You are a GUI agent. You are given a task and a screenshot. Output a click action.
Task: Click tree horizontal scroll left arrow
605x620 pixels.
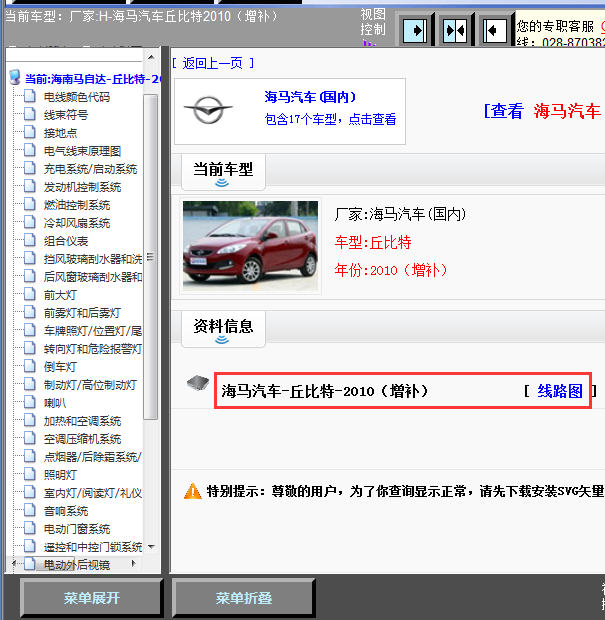click(x=14, y=563)
